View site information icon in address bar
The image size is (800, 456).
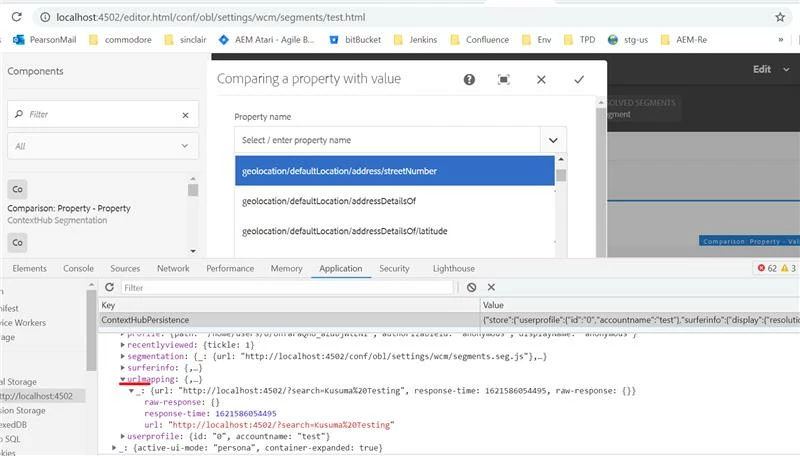pos(45,17)
